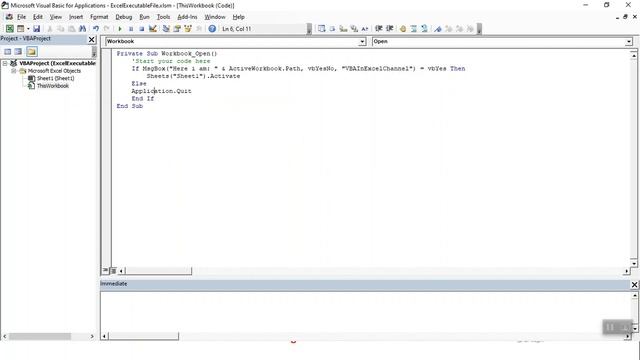Toggle Design Mode
The height and width of the screenshot is (360, 640).
(x=153, y=29)
